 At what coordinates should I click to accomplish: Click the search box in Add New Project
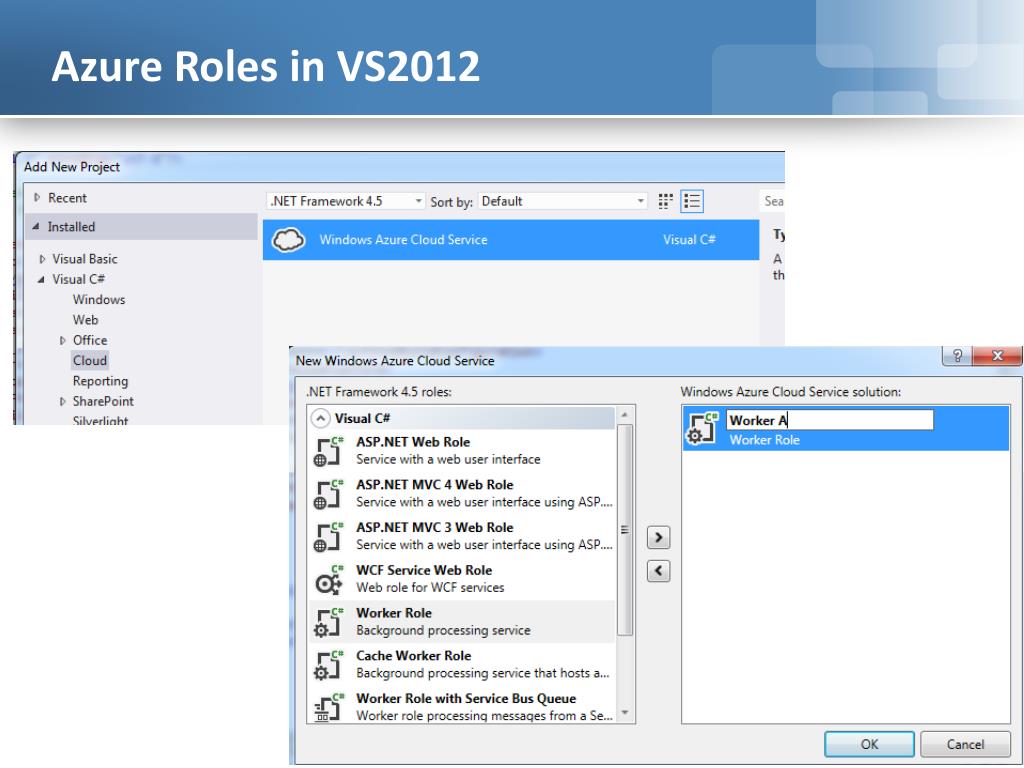point(773,201)
